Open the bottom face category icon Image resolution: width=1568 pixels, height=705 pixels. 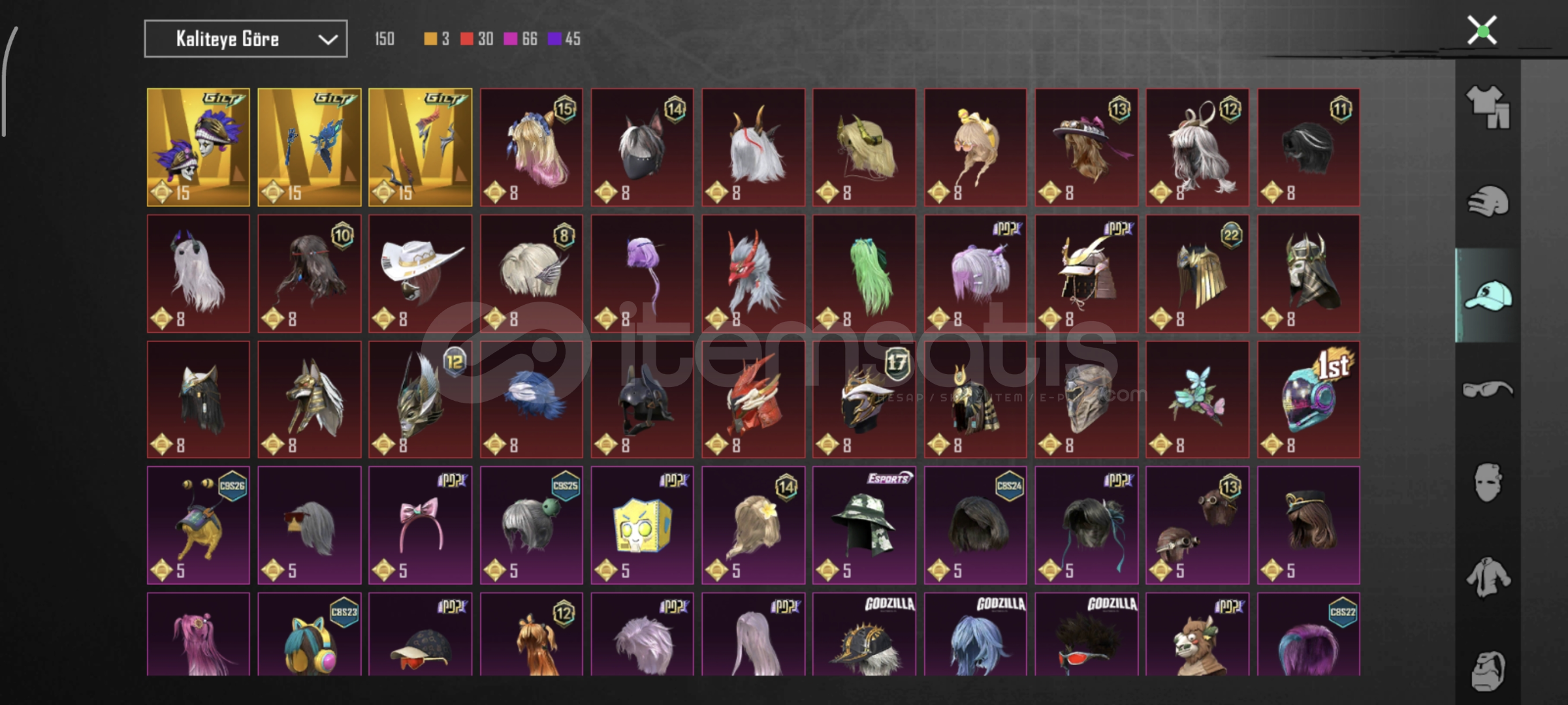pos(1488,671)
